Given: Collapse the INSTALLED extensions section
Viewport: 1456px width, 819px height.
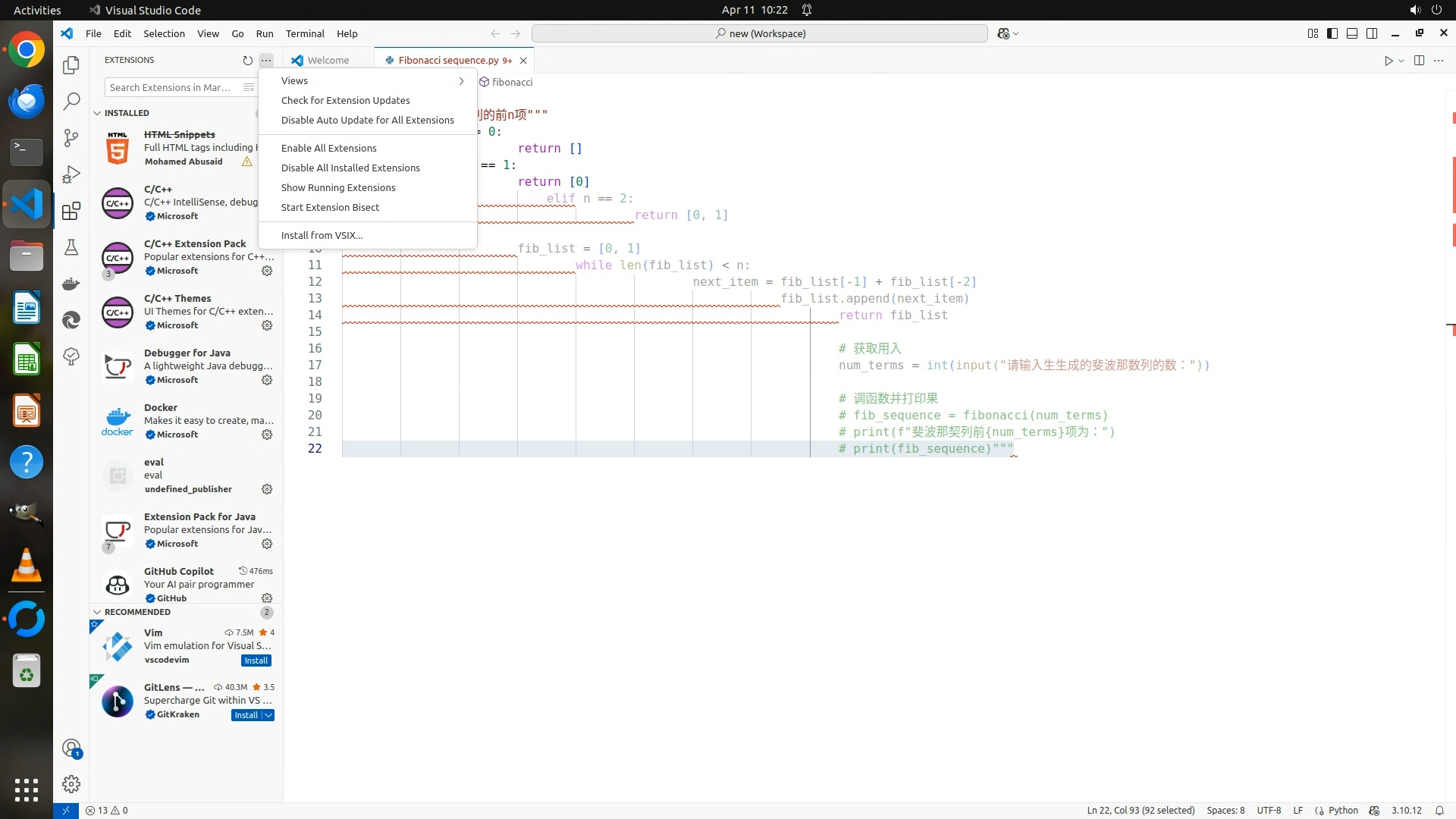Looking at the screenshot, I should pos(97,113).
